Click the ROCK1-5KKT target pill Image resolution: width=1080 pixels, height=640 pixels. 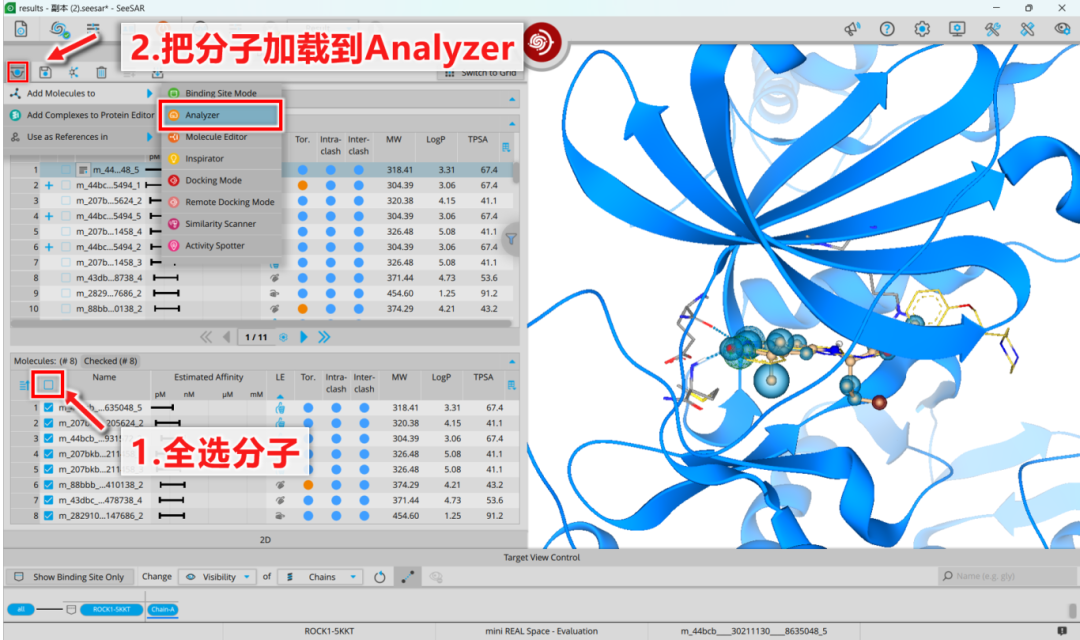(x=112, y=610)
